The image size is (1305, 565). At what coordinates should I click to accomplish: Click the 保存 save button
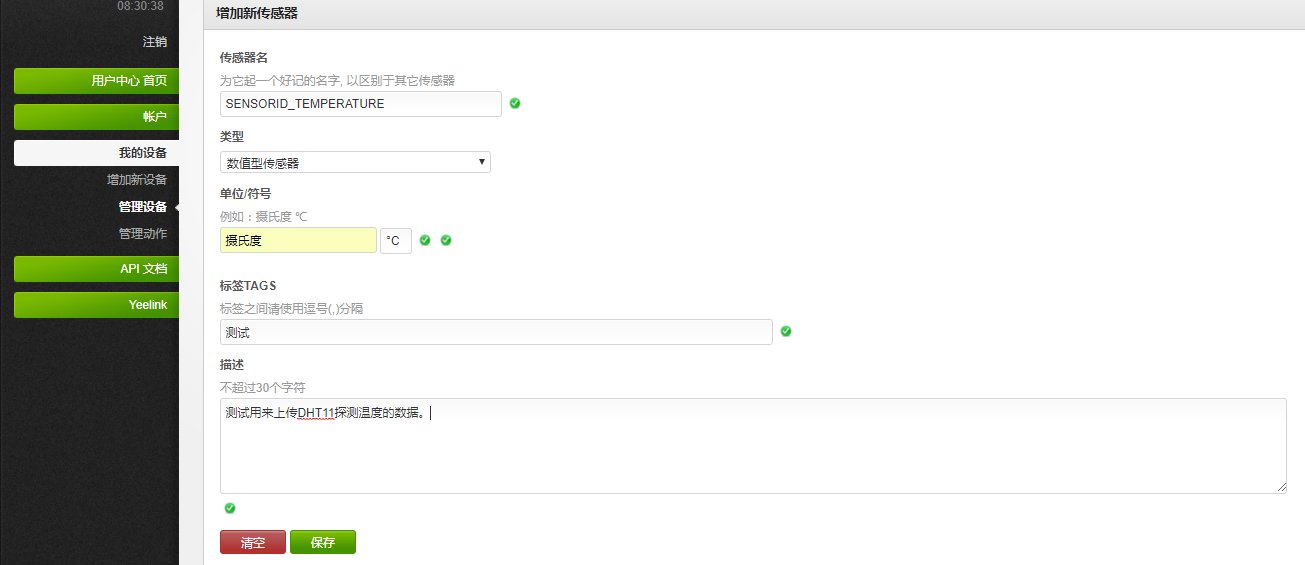pos(323,542)
